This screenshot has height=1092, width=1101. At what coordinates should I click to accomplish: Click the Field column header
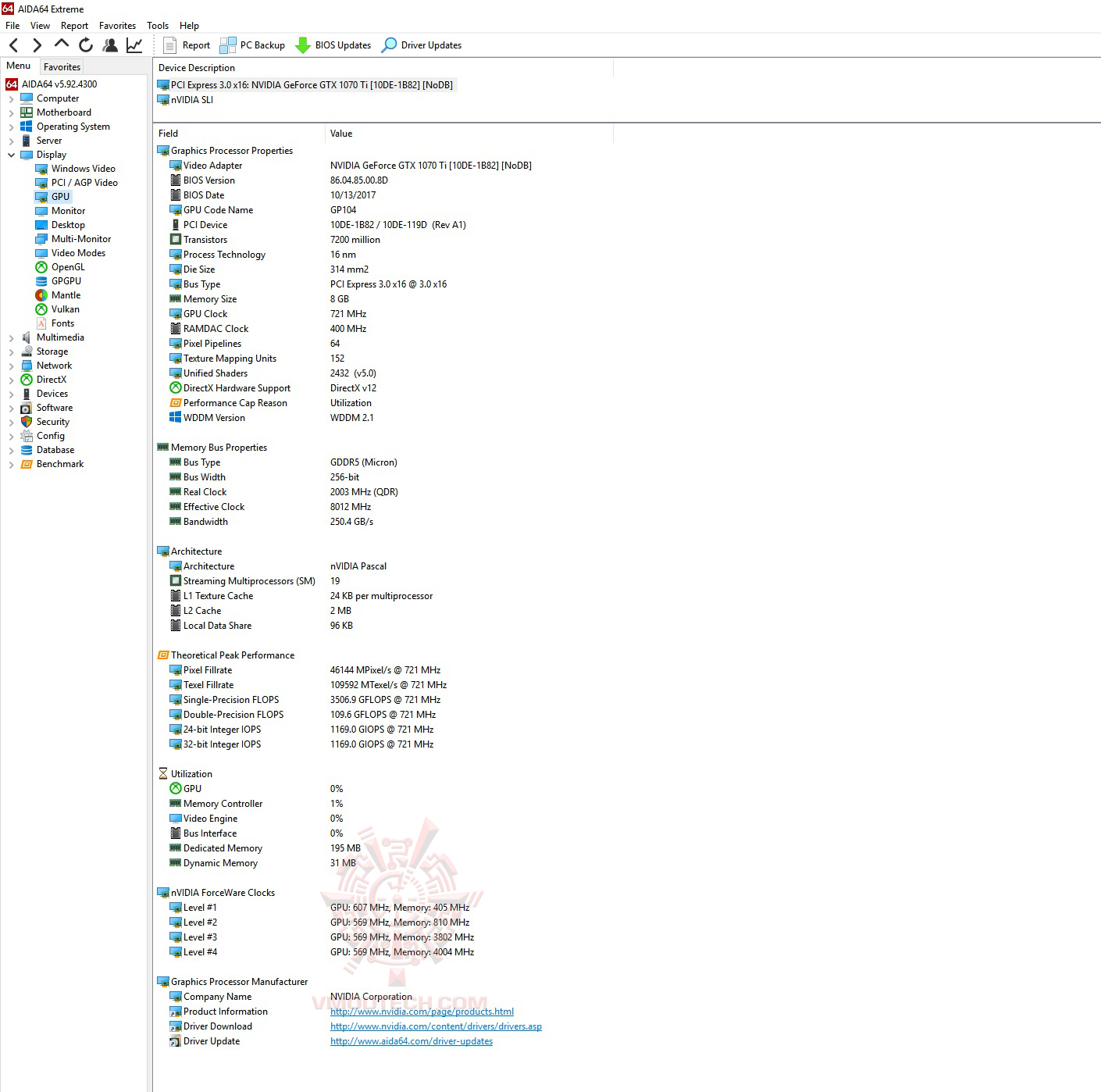[x=239, y=134]
